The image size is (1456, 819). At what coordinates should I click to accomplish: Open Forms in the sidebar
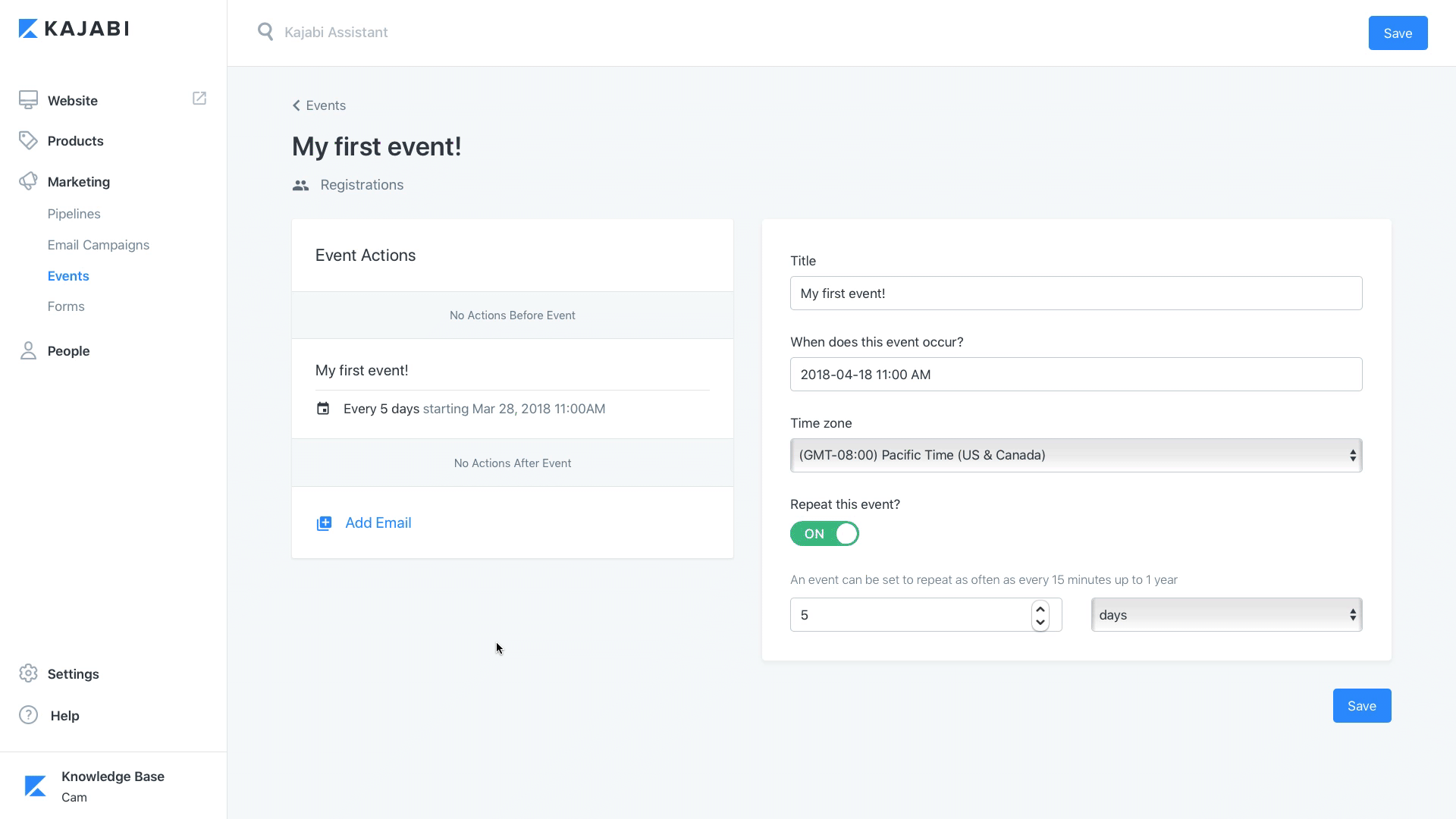66,306
